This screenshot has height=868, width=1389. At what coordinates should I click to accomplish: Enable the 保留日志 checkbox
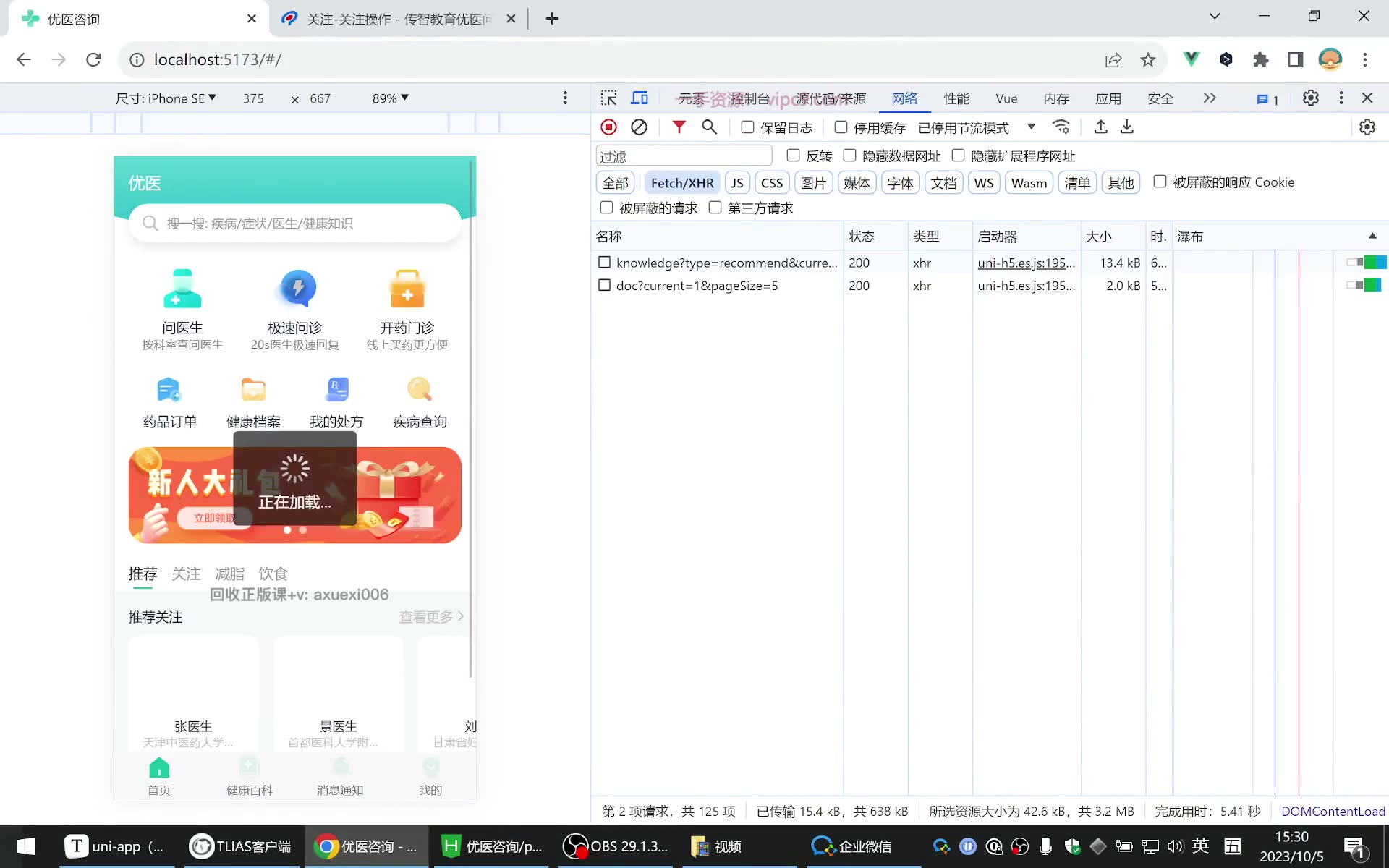[x=748, y=127]
